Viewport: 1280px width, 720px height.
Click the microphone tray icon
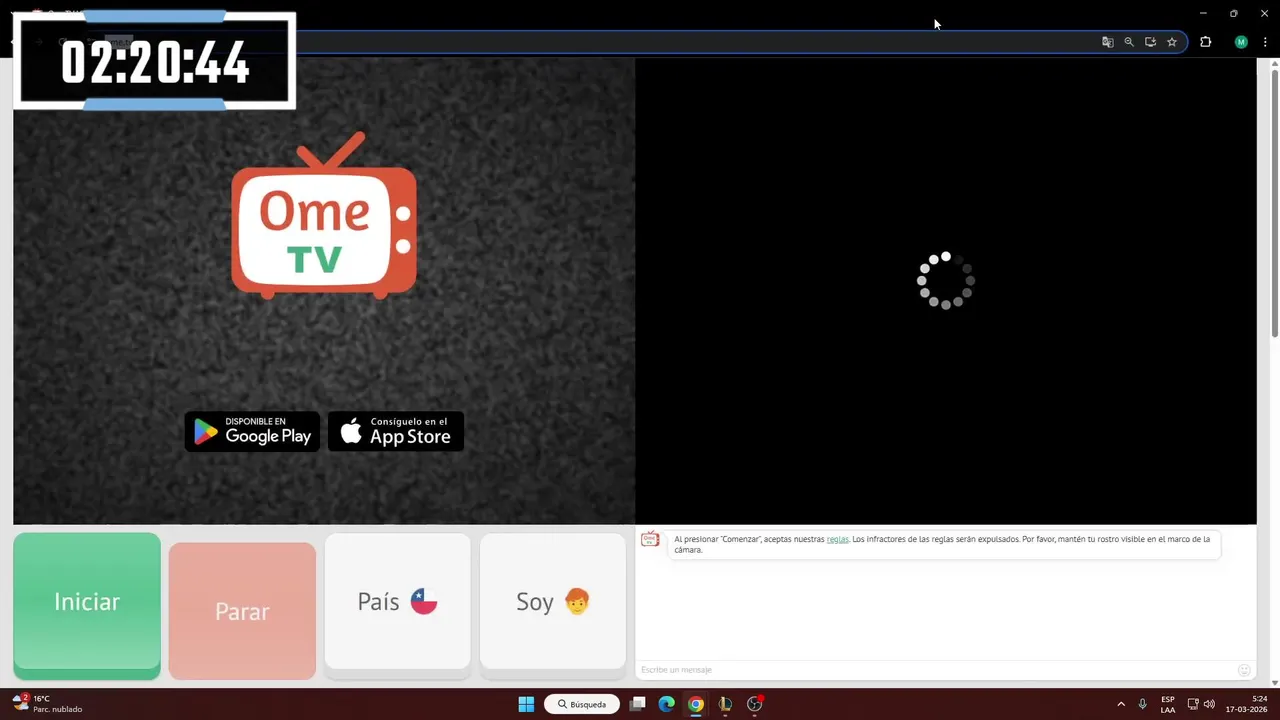1142,704
